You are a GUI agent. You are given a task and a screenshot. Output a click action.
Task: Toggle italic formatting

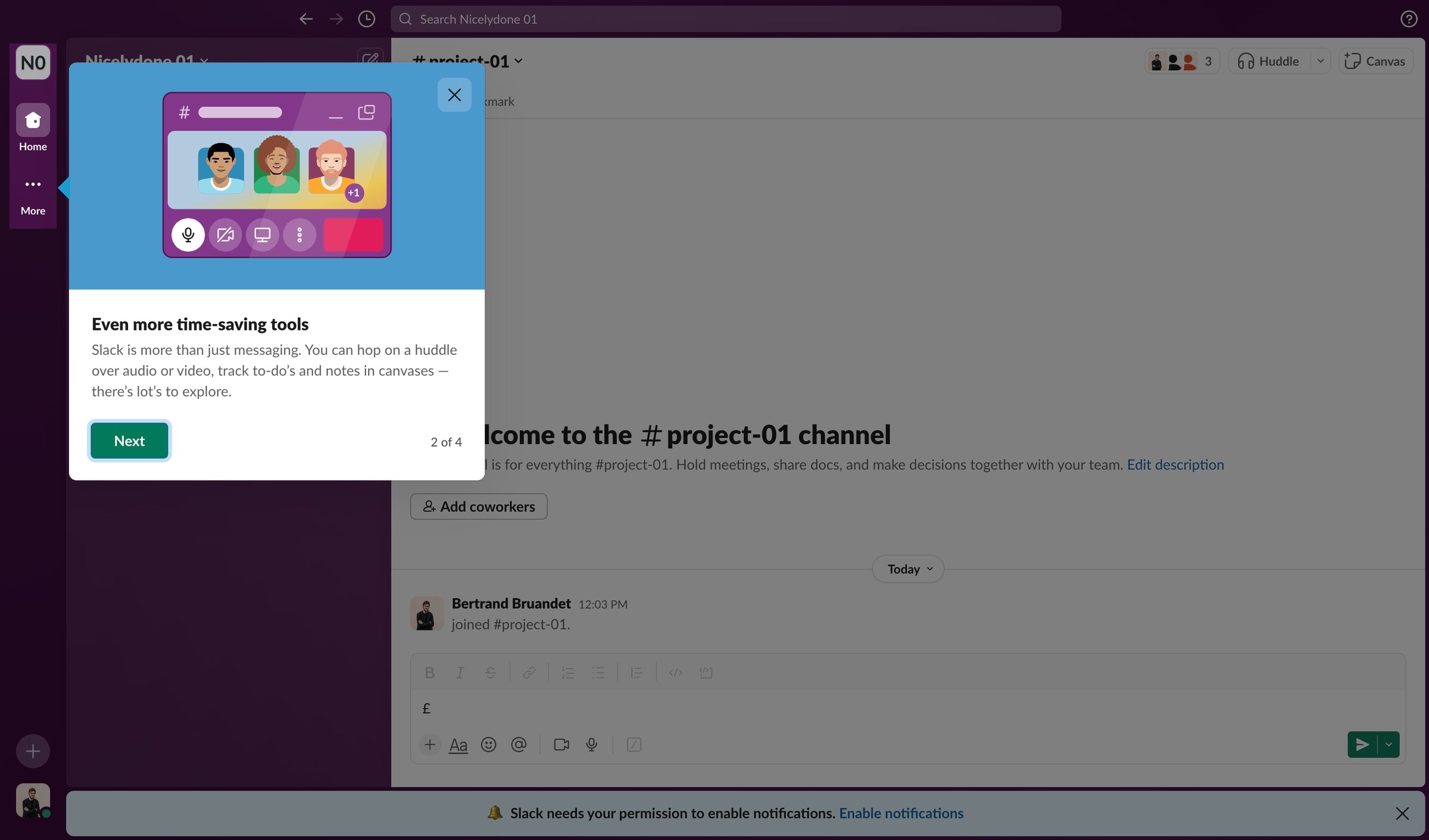(460, 673)
